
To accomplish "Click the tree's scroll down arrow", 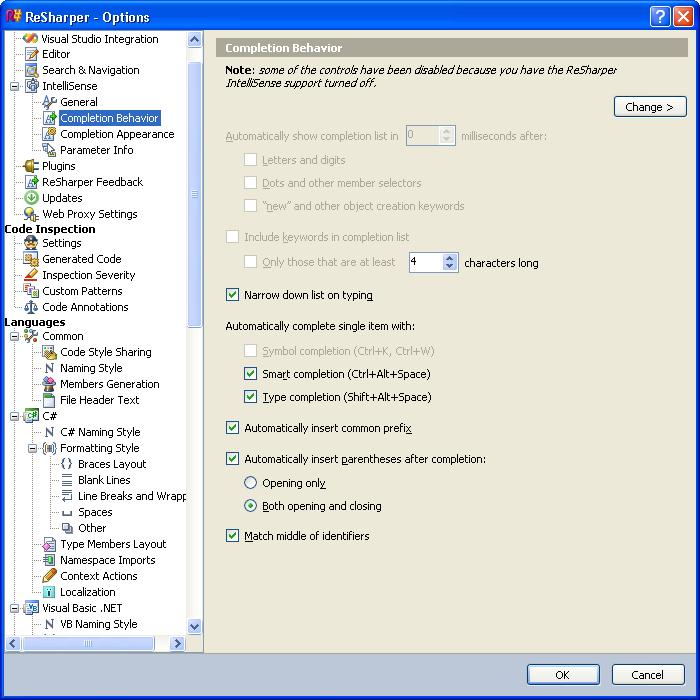I will pyautogui.click(x=194, y=626).
